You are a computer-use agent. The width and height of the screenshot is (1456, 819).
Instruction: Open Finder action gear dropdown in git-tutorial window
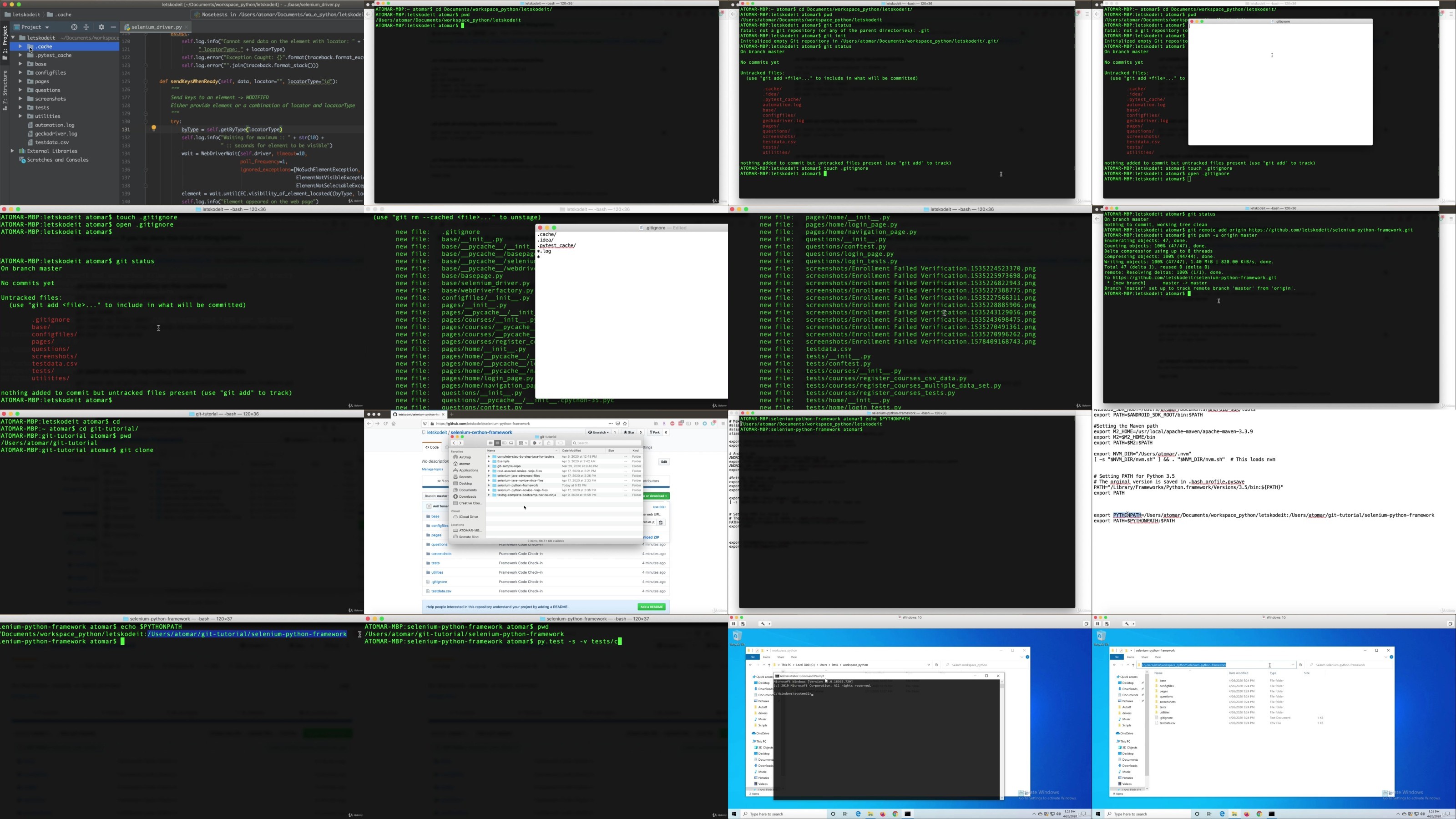pos(536,443)
